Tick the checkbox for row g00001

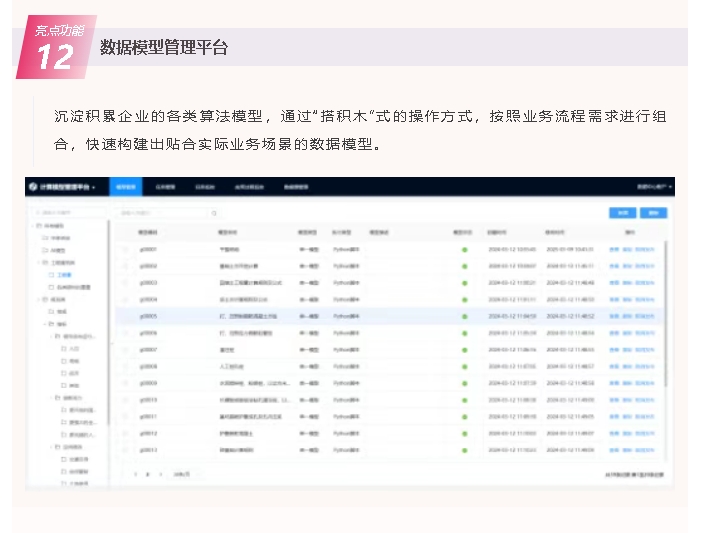(126, 249)
